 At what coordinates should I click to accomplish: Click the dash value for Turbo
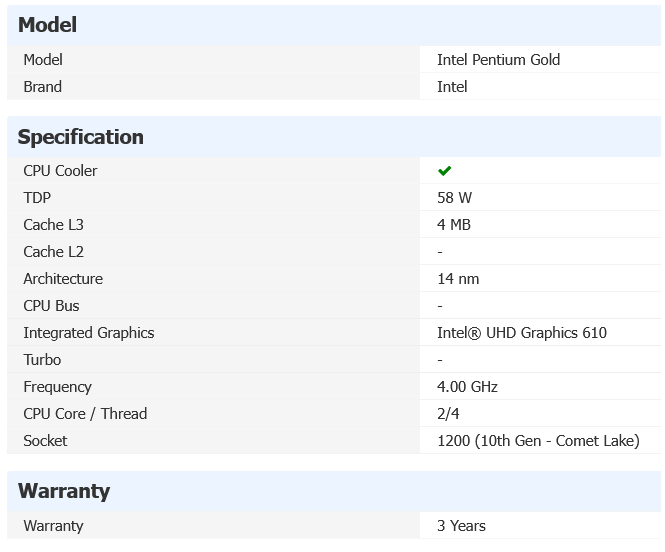[x=440, y=360]
